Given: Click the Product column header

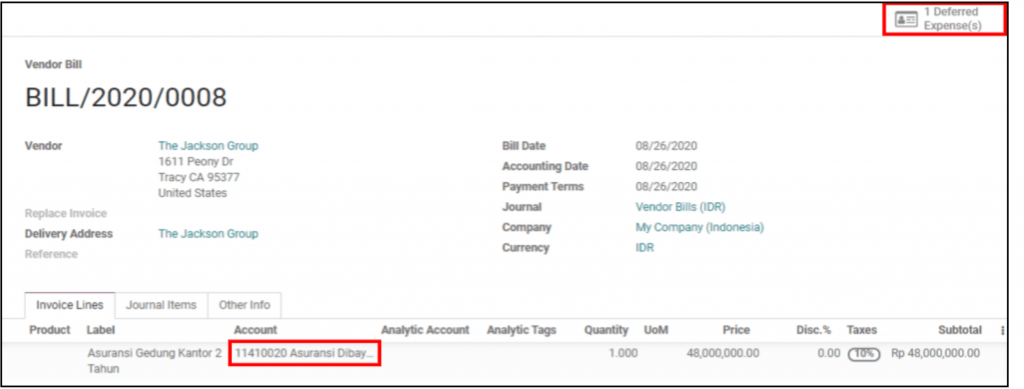Looking at the screenshot, I should coord(50,330).
